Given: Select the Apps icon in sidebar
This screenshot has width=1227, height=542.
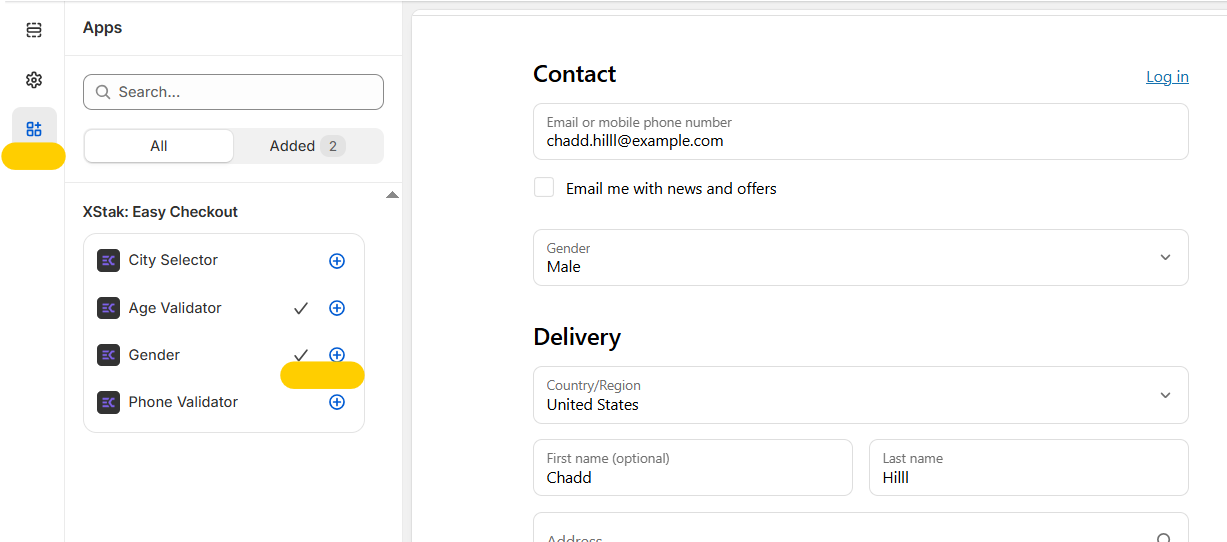Looking at the screenshot, I should pos(34,128).
